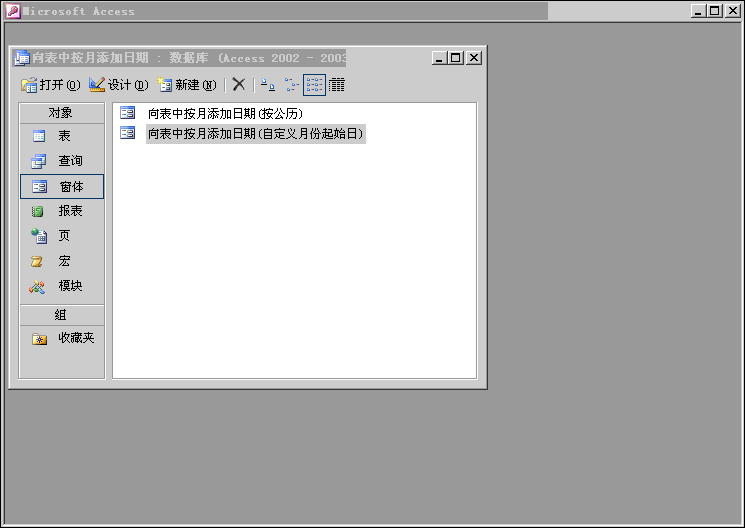Click database window title bar icon
This screenshot has height=528, width=745.
[x=22, y=58]
